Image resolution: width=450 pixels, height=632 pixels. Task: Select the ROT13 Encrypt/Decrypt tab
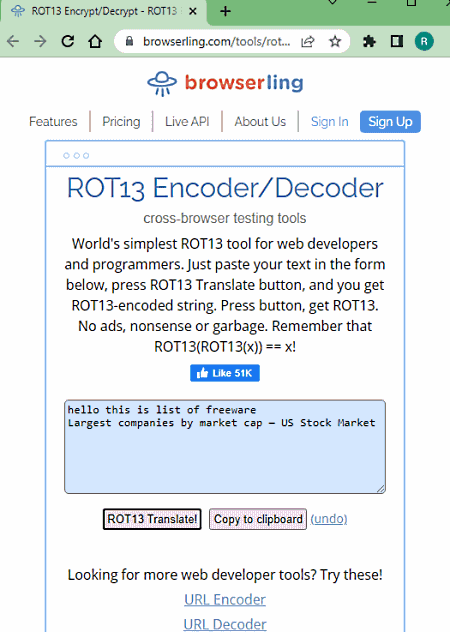point(104,11)
